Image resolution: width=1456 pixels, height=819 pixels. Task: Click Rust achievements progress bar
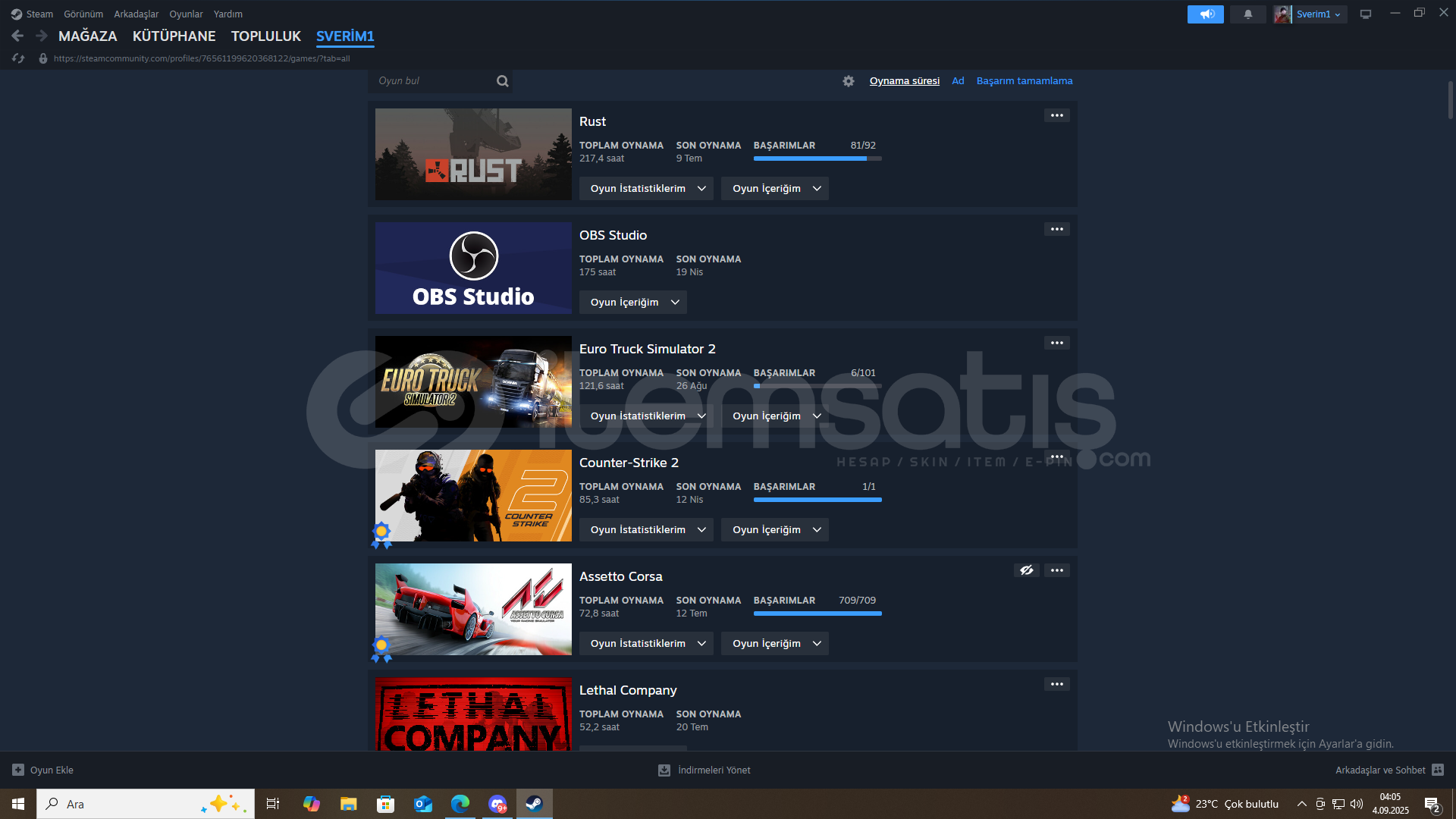817,158
